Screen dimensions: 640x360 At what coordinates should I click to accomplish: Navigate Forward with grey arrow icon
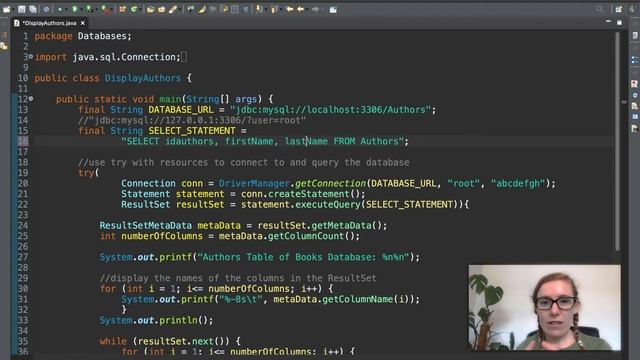point(316,9)
